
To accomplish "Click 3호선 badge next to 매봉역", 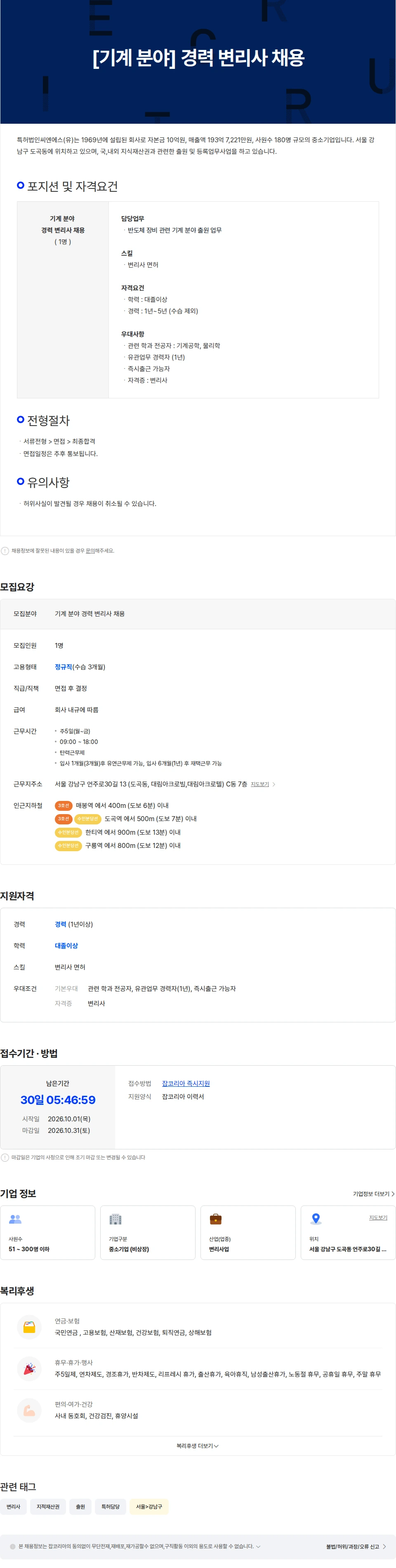I will 64,805.
